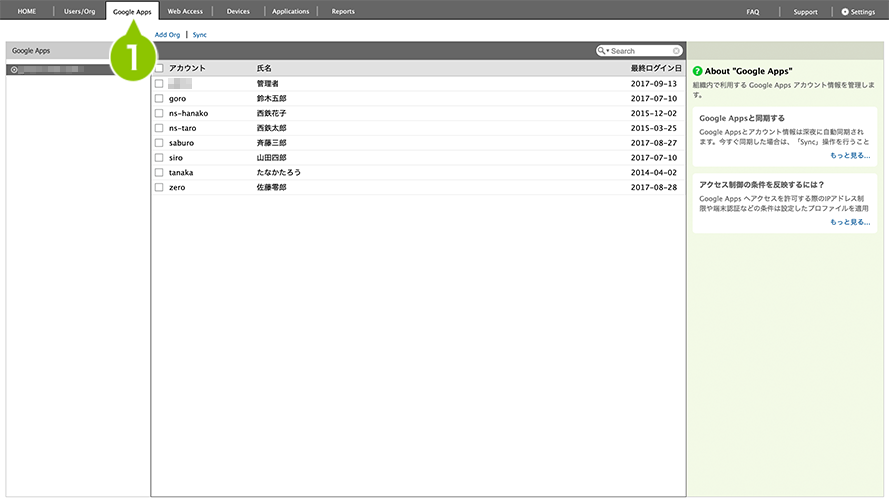Image resolution: width=889 pixels, height=500 pixels.
Task: Go to the Devices tab
Action: 238,11
